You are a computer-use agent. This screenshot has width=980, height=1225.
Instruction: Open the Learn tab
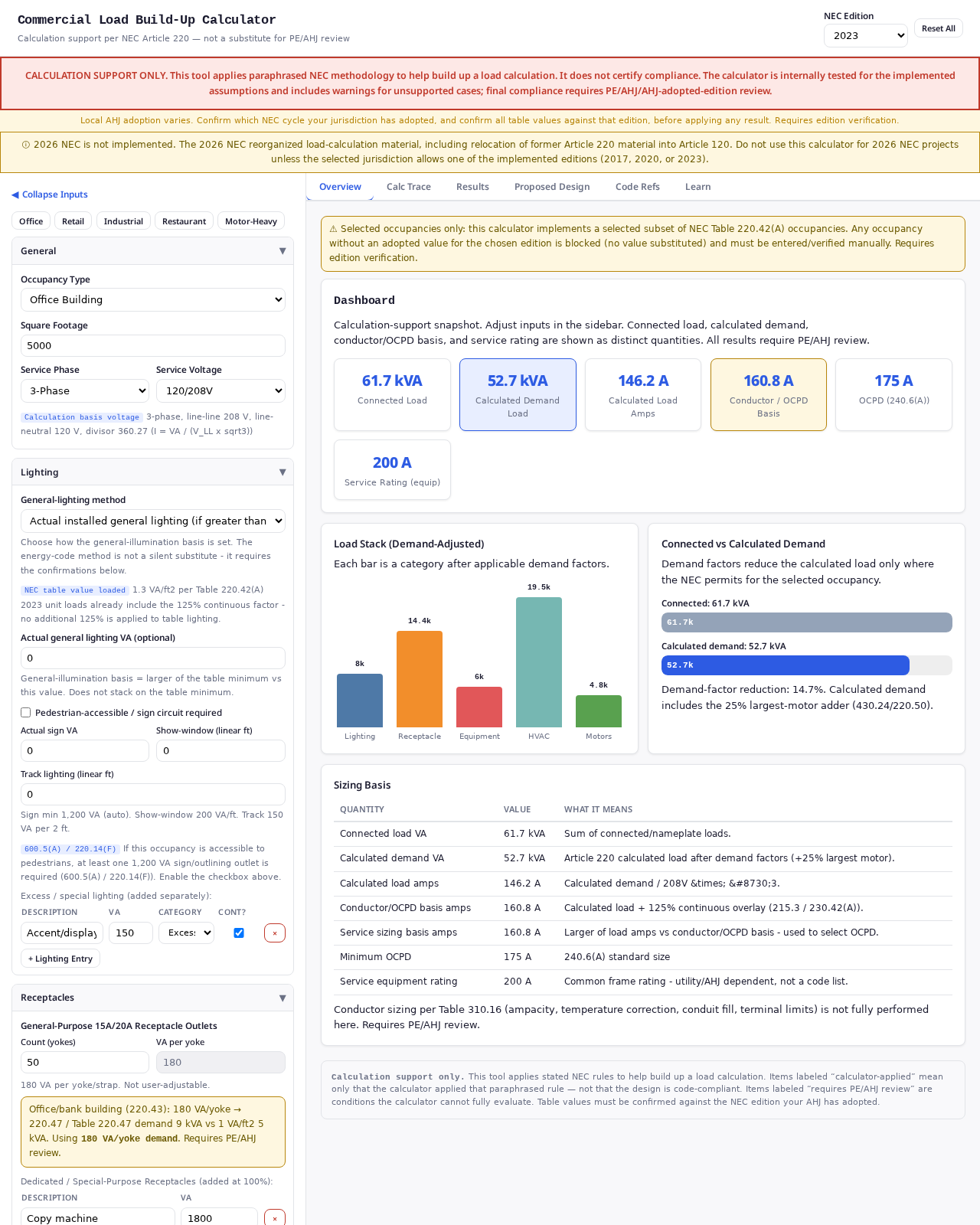(698, 187)
